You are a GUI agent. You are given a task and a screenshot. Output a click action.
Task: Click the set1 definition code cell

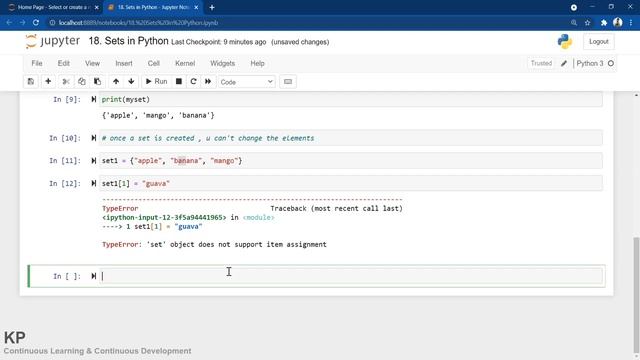click(x=351, y=161)
